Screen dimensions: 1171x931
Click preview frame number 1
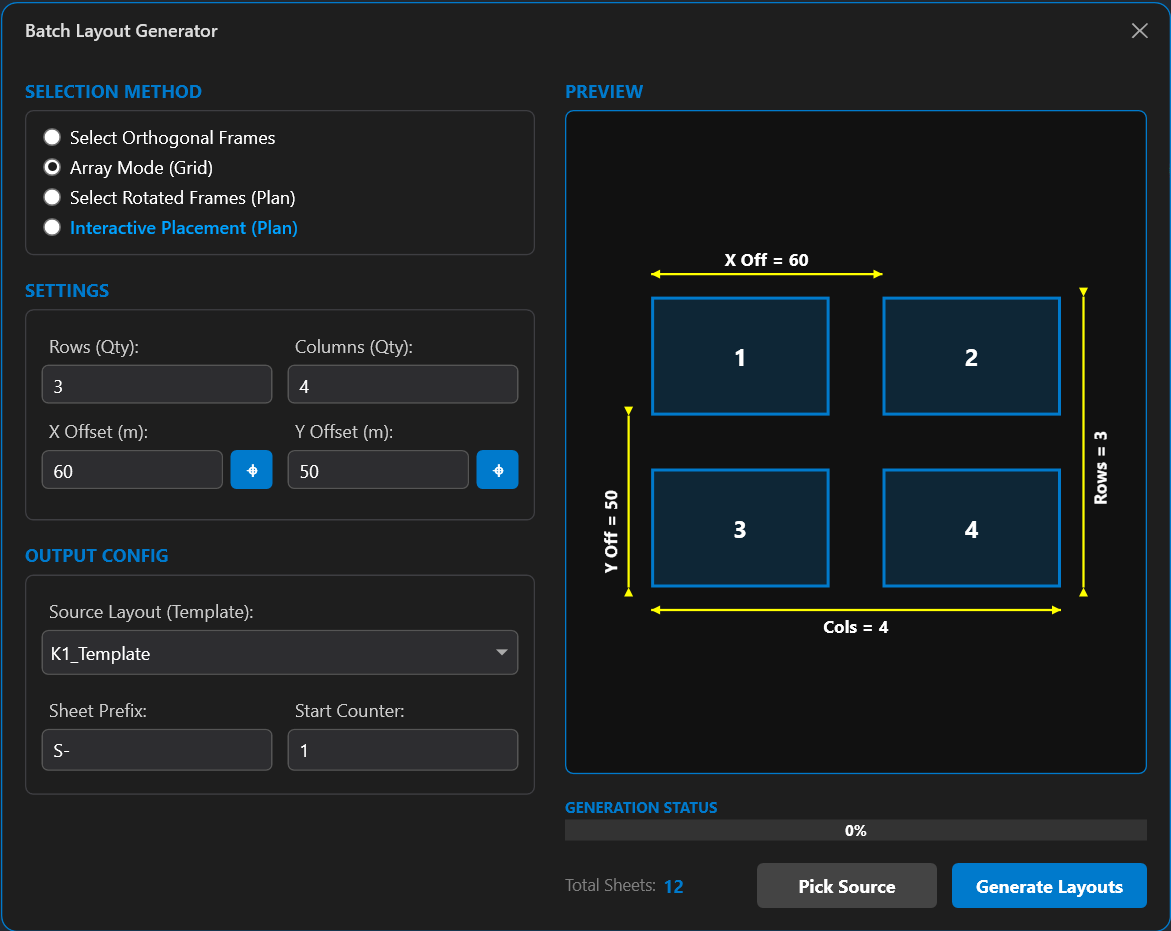click(x=740, y=357)
